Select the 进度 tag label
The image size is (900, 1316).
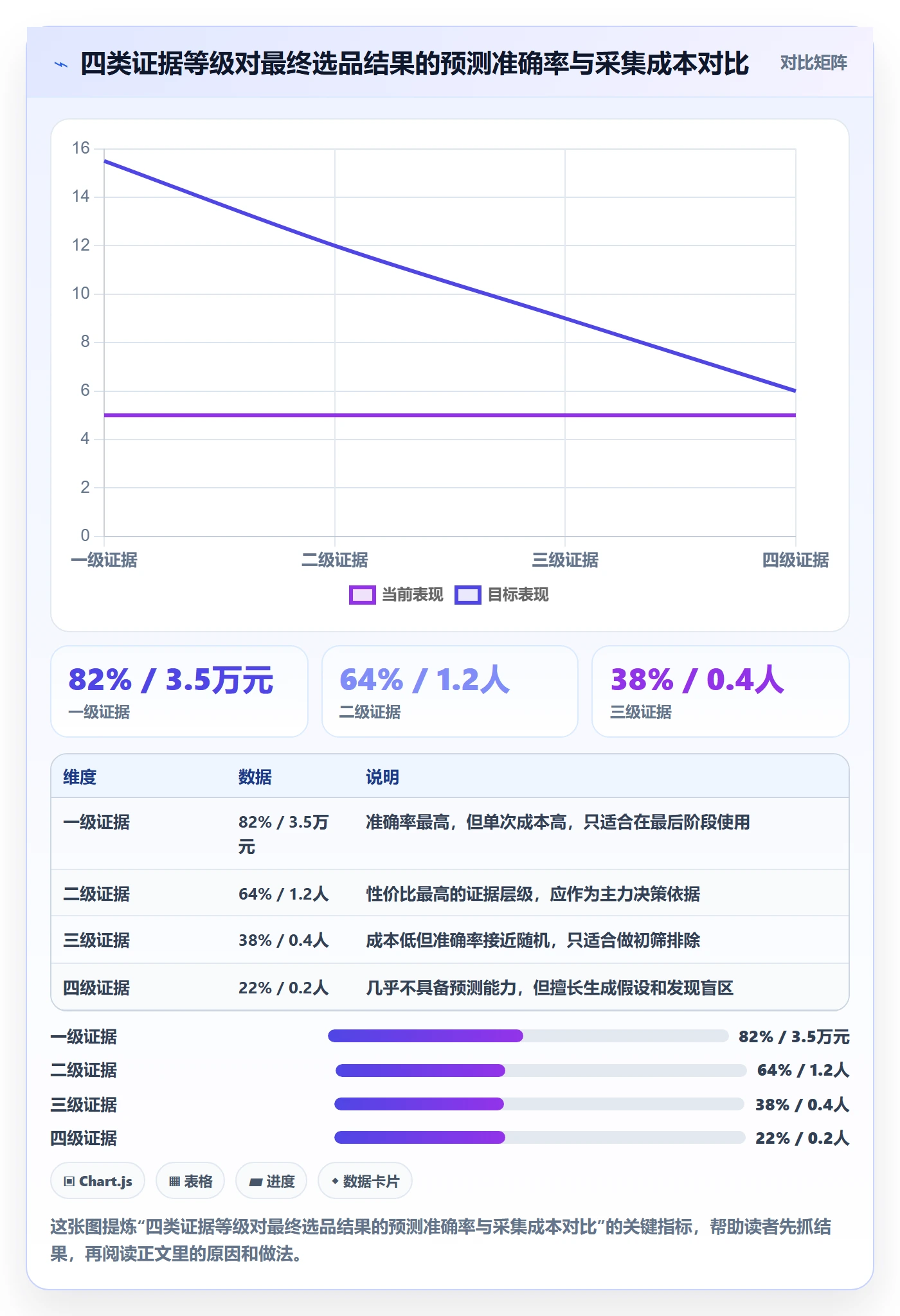pos(280,1181)
